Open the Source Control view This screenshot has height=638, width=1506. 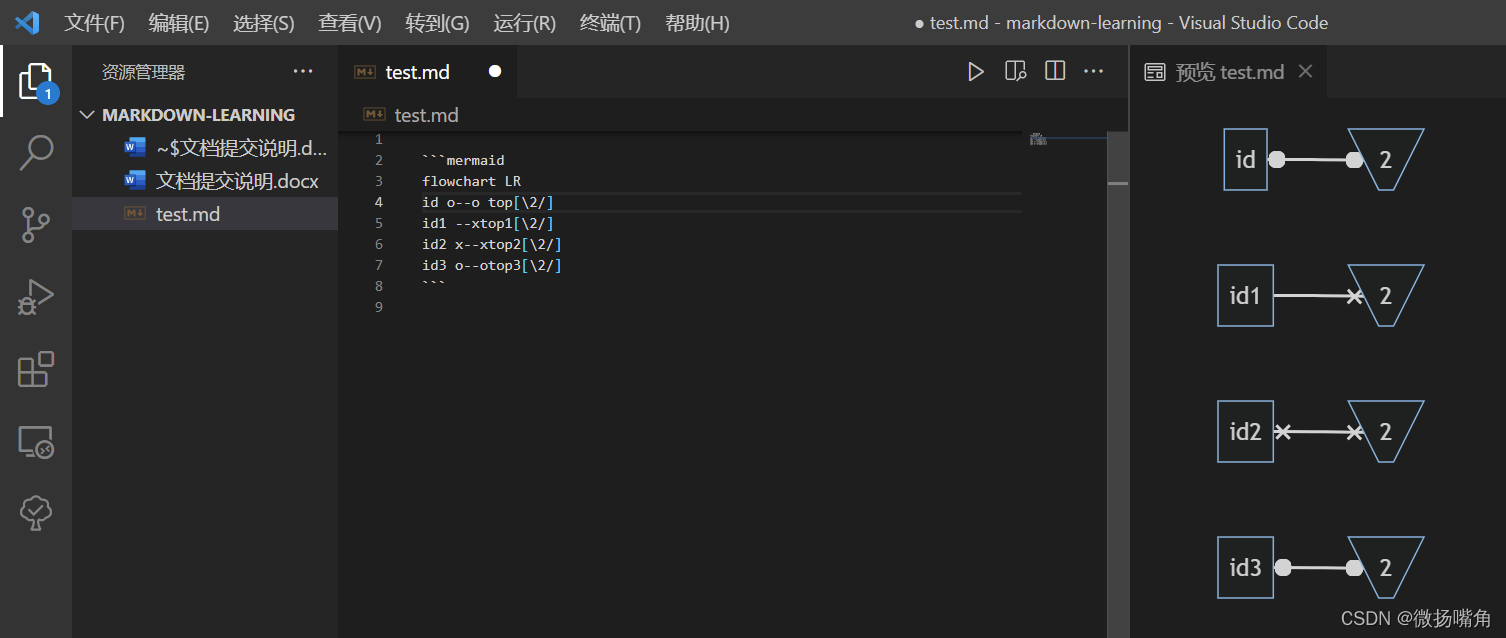[36, 225]
